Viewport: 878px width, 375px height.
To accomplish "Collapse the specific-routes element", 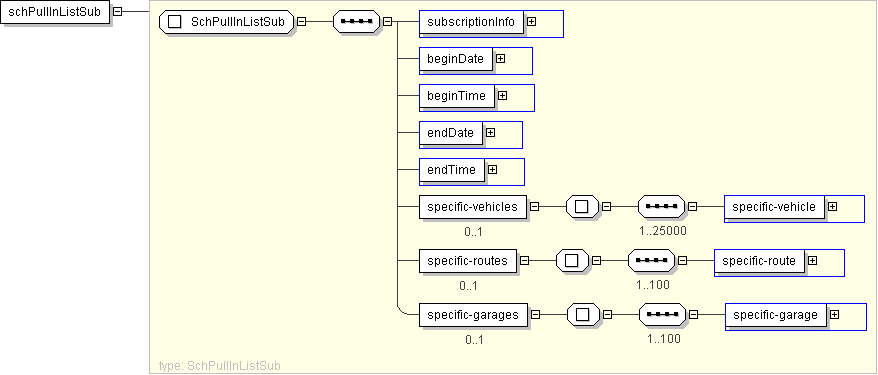I will (x=524, y=260).
